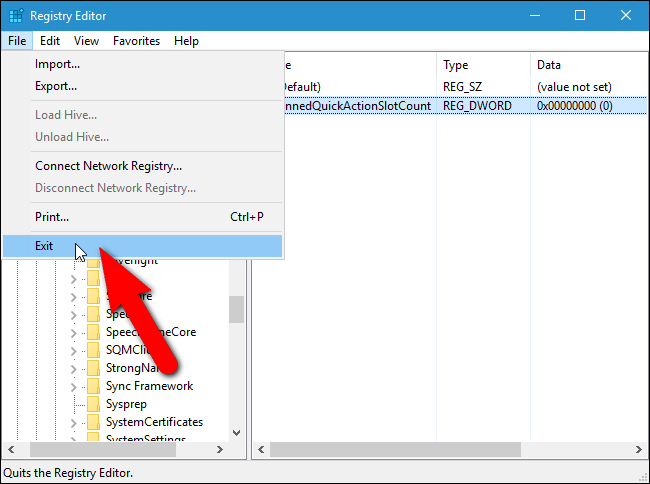The width and height of the screenshot is (650, 484).
Task: Expand the SpeechOneCore tree node
Action: tap(73, 333)
